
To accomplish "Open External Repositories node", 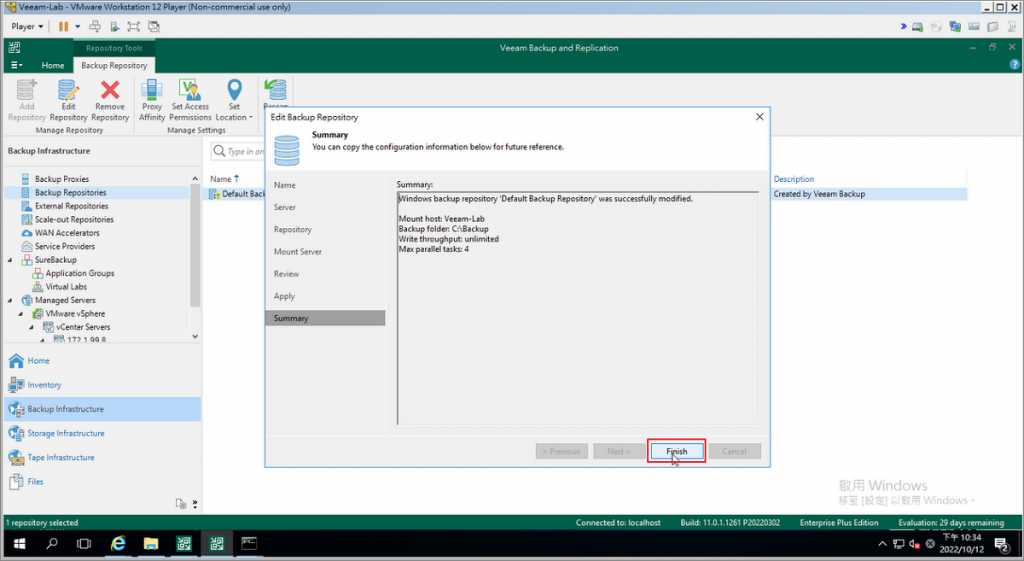I will 71,206.
